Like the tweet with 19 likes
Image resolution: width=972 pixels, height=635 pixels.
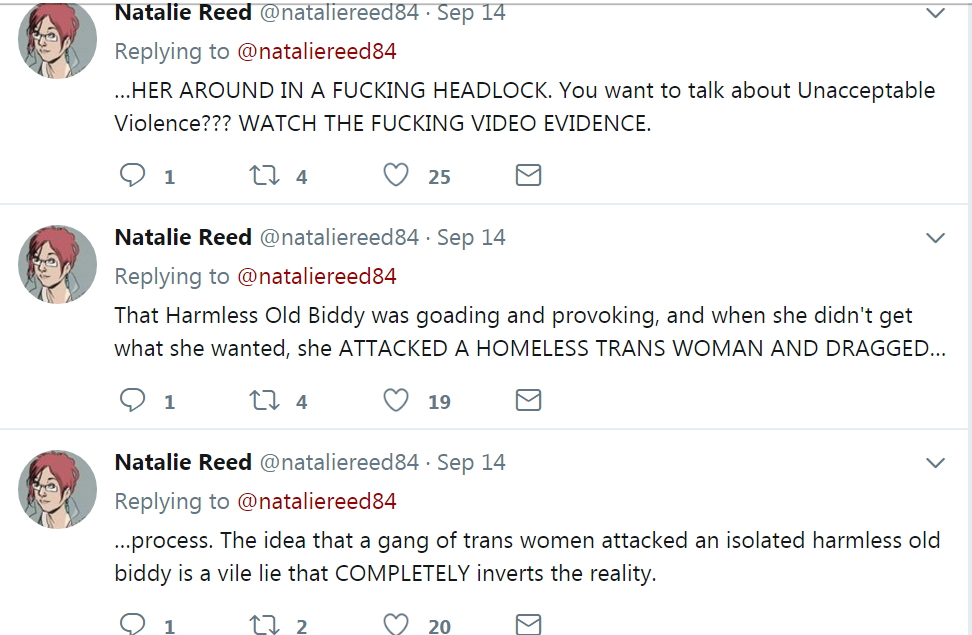click(x=396, y=401)
